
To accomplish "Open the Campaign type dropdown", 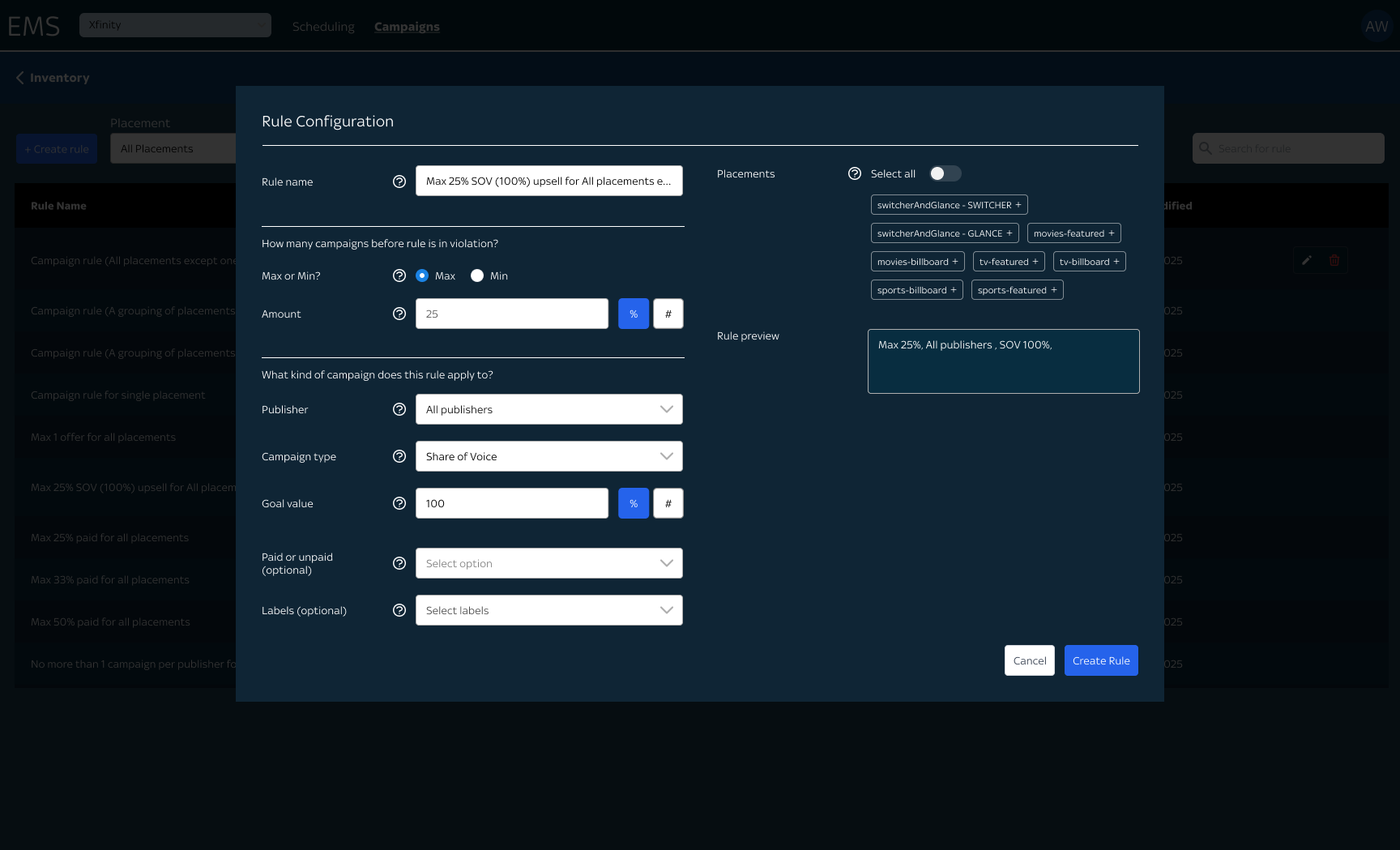I will tap(549, 456).
